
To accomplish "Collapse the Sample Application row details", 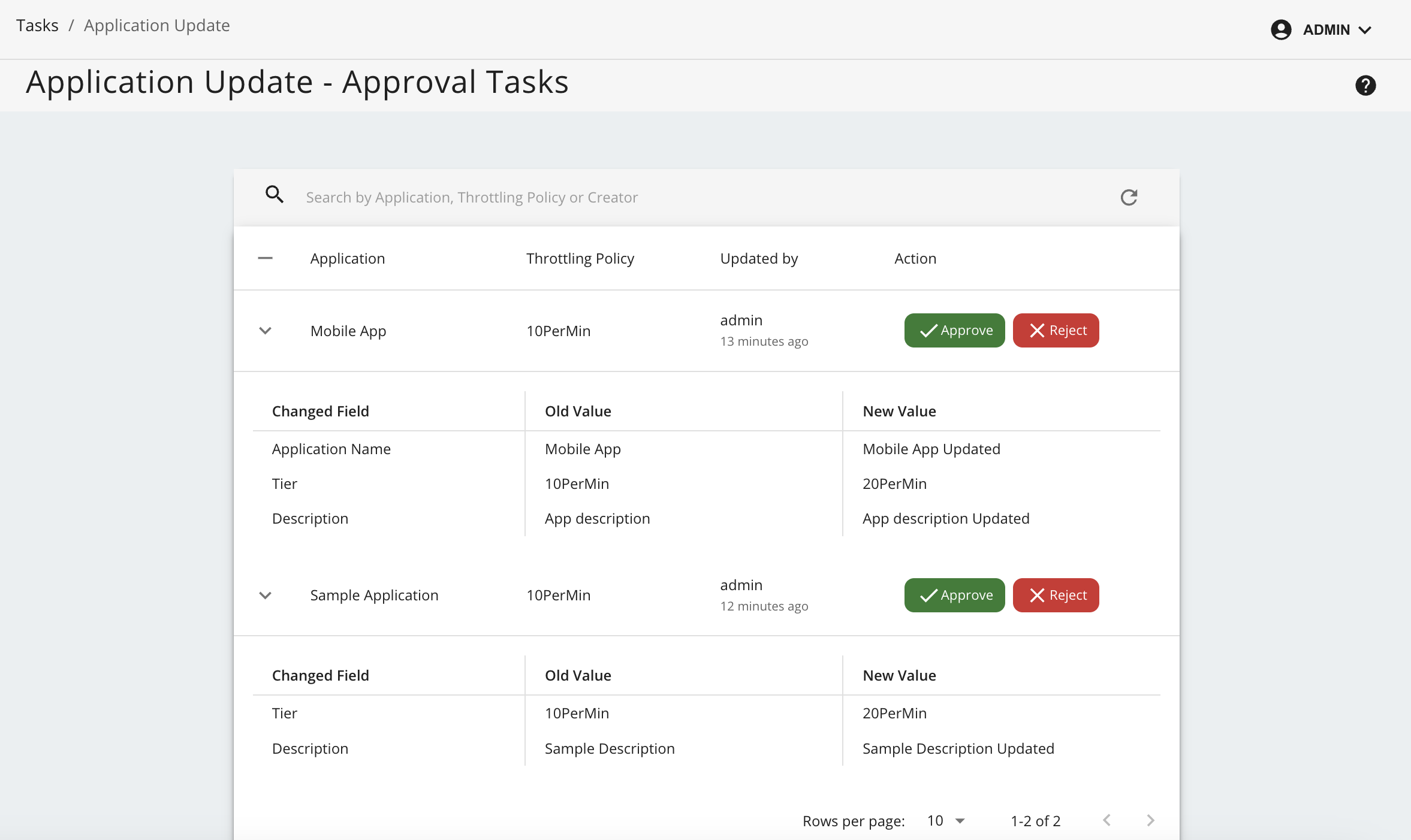I will (265, 595).
